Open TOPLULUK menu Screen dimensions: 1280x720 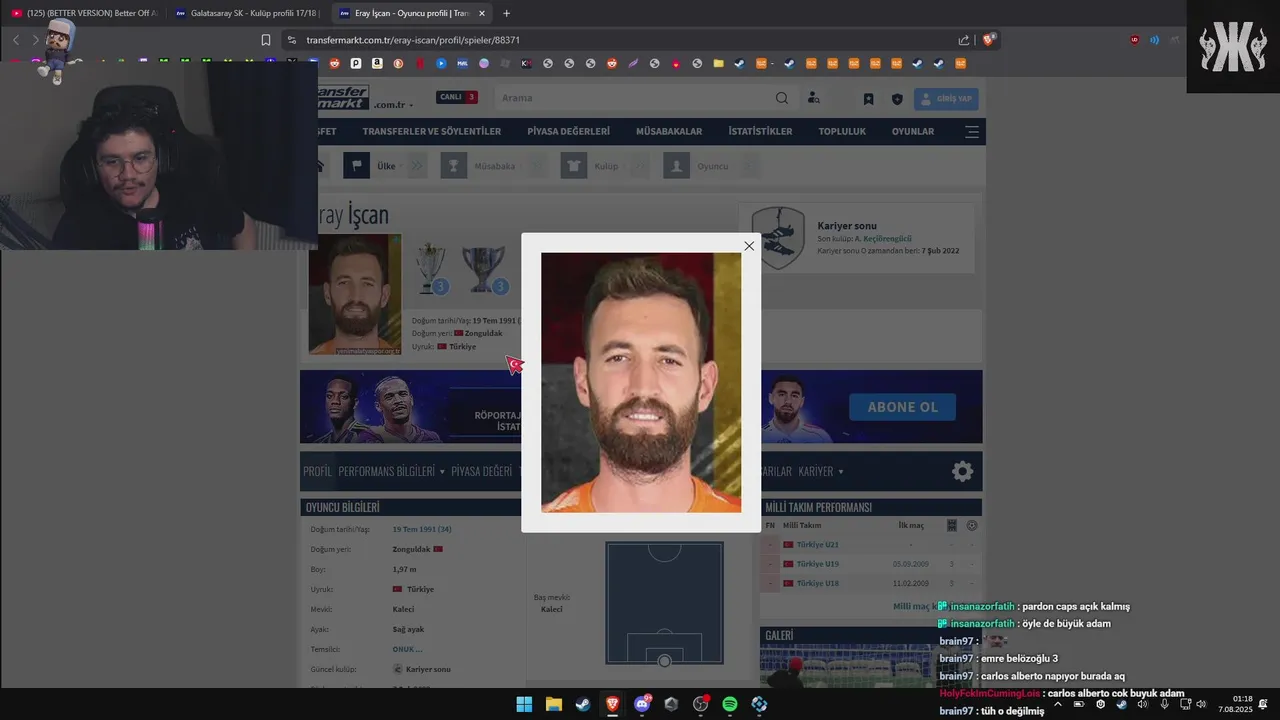click(x=842, y=131)
